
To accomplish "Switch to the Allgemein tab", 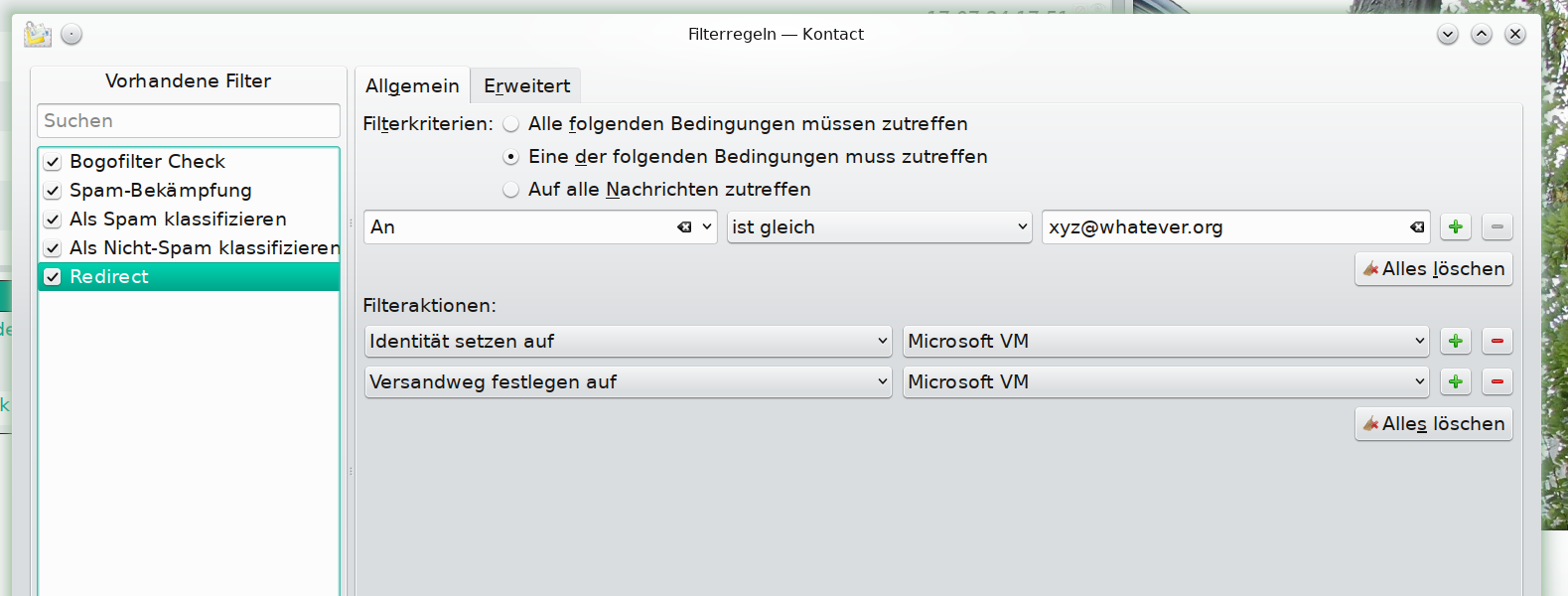I will pos(412,85).
